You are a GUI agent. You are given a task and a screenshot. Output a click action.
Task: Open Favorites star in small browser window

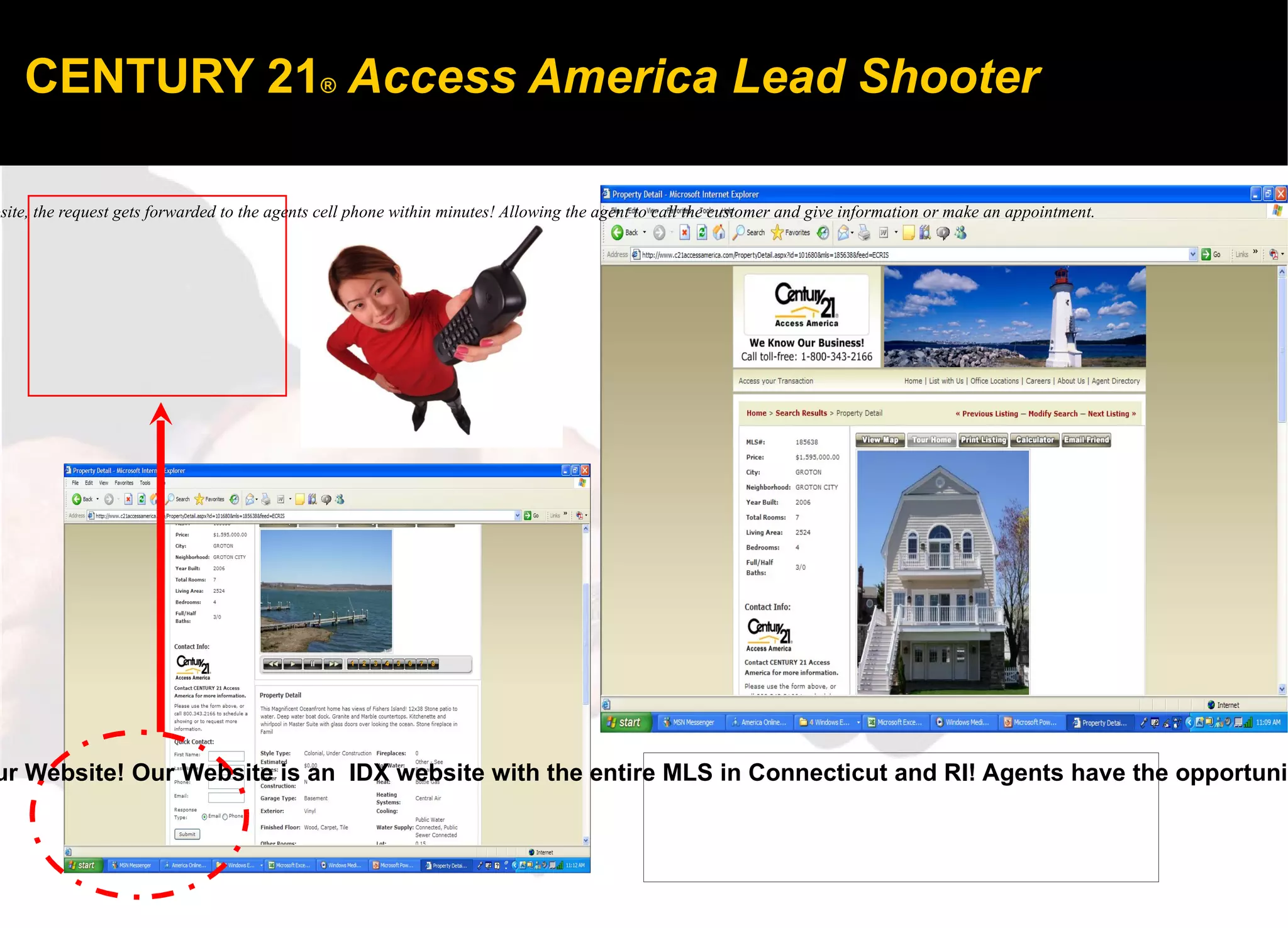[x=209, y=499]
